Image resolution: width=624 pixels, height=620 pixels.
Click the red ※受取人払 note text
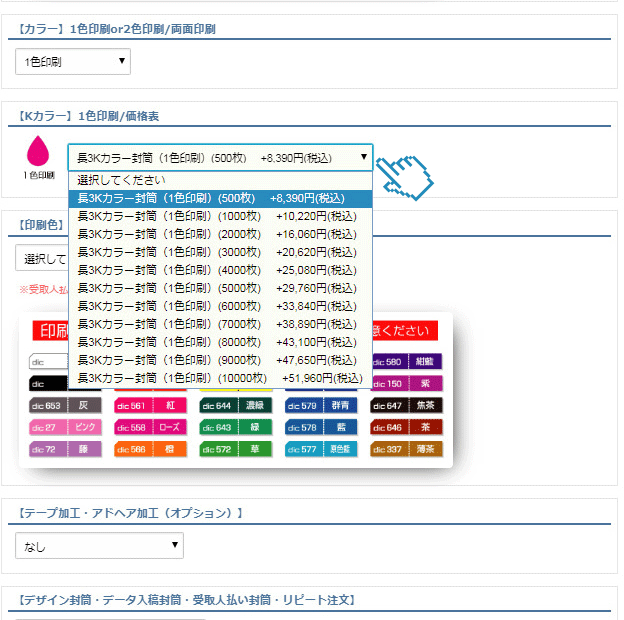click(44, 290)
